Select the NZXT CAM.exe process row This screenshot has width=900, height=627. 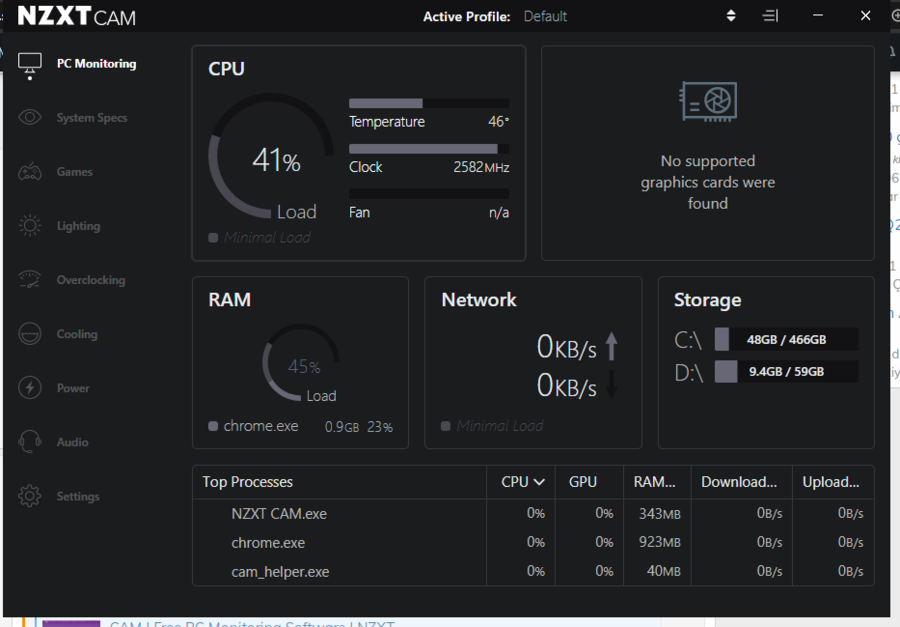[279, 514]
